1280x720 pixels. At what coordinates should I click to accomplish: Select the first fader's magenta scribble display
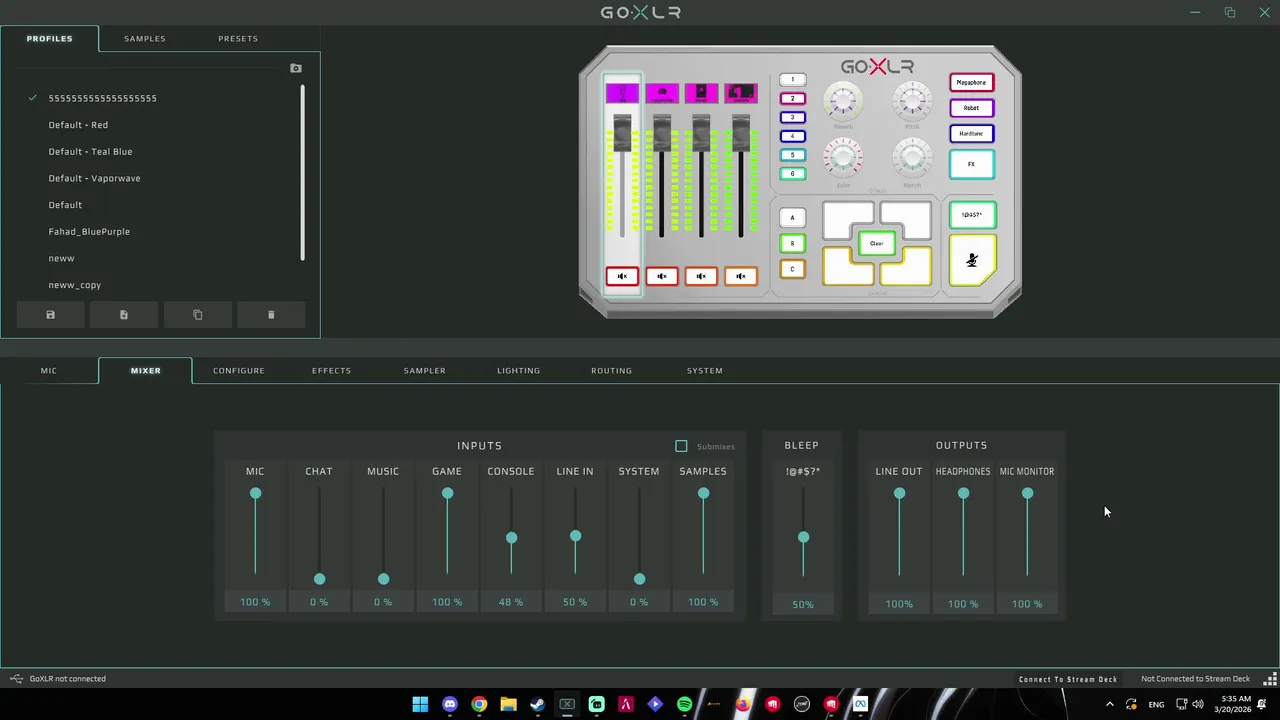622,94
